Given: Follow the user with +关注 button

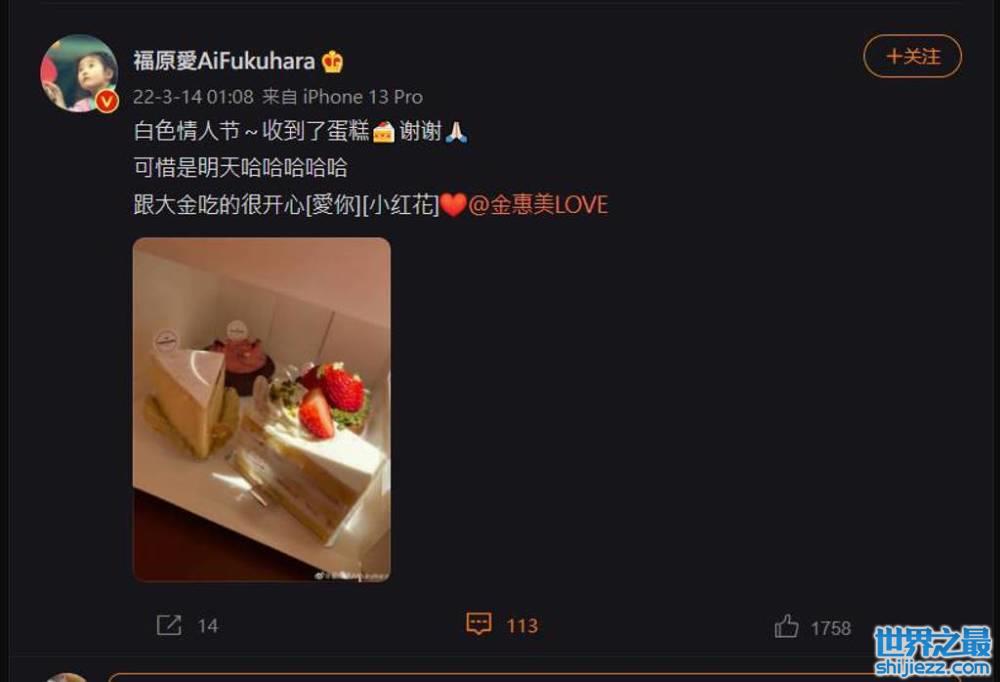Looking at the screenshot, I should tap(912, 57).
